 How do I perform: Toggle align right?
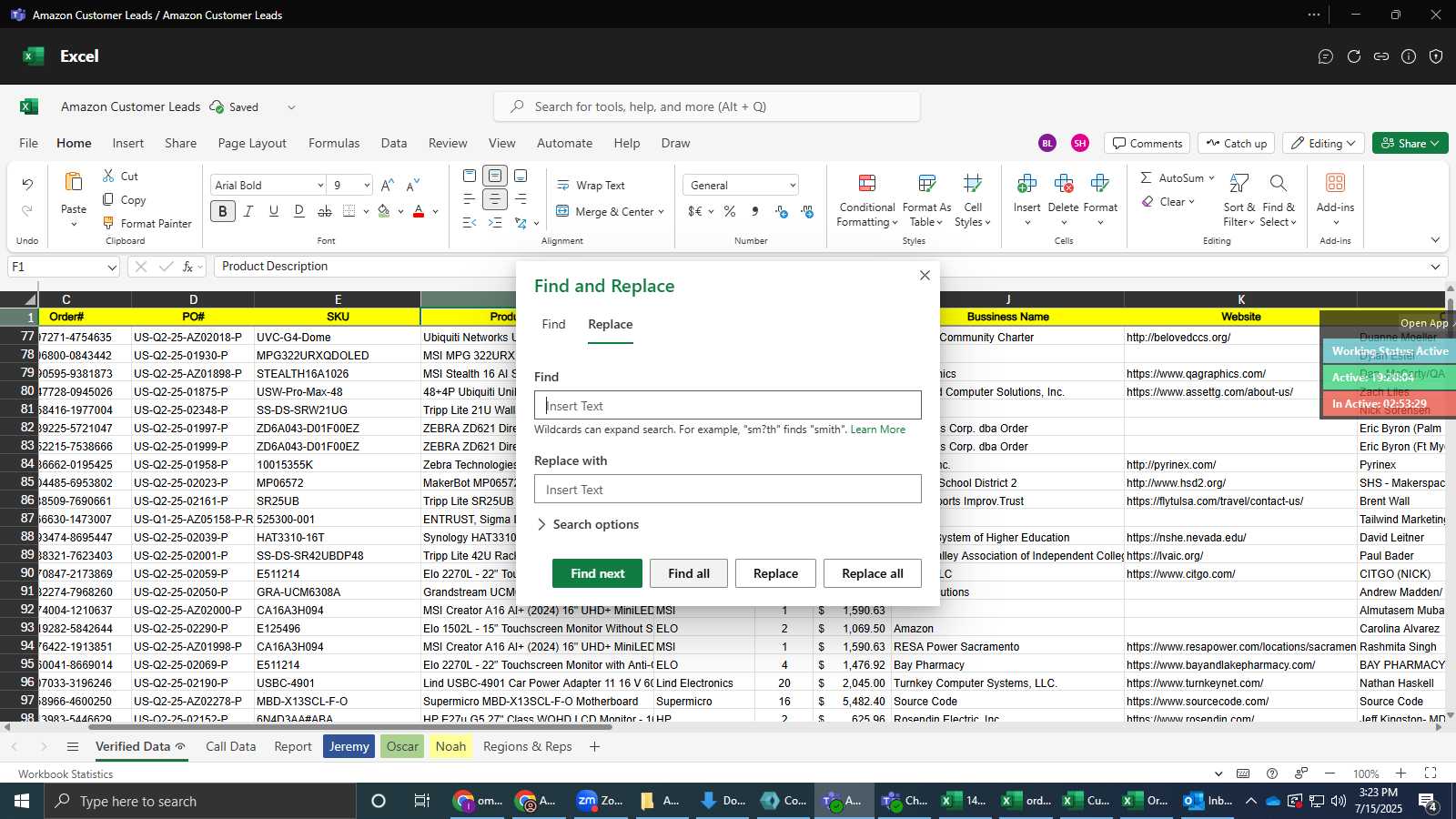coord(521,198)
